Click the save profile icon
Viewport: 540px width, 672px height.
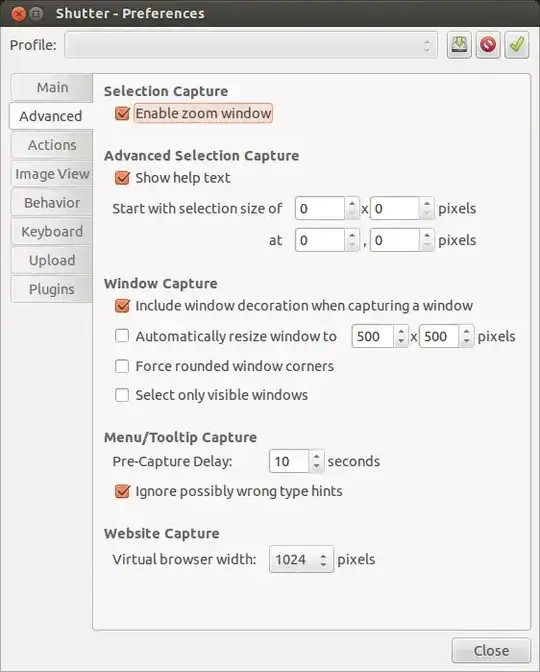click(459, 45)
